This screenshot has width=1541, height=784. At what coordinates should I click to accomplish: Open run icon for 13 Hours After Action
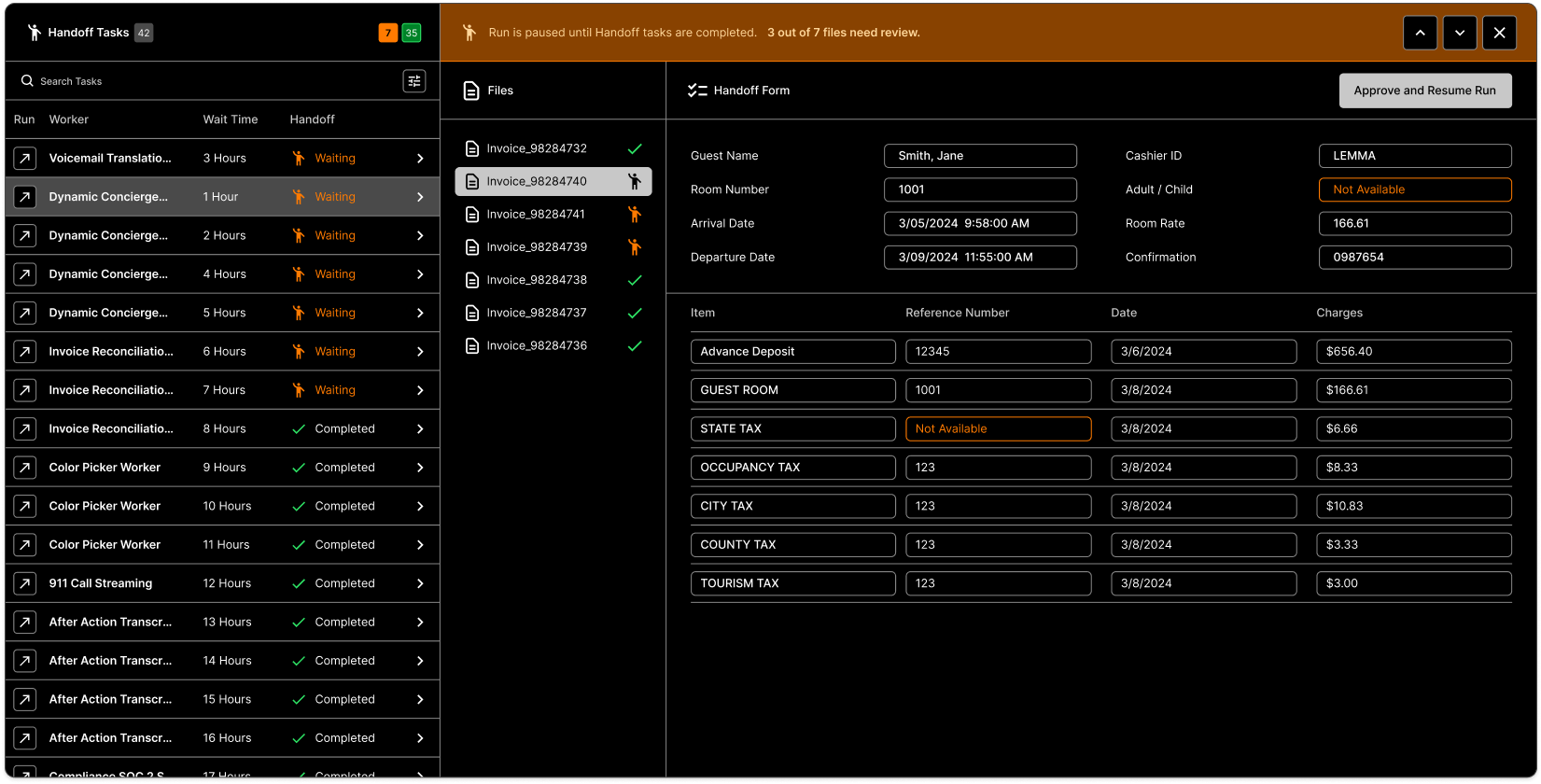[25, 623]
